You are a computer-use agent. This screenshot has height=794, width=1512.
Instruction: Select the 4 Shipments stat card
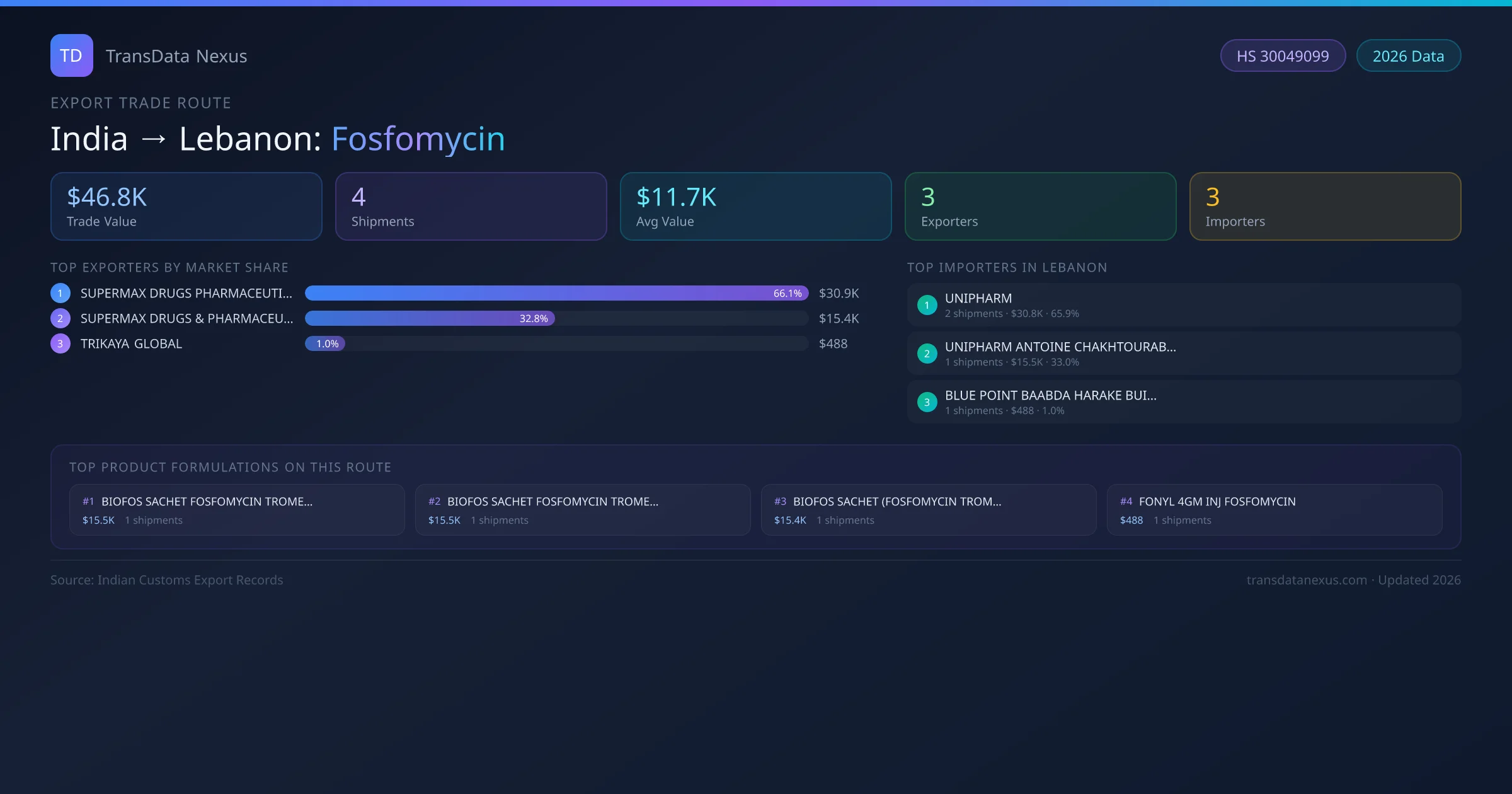pos(471,207)
